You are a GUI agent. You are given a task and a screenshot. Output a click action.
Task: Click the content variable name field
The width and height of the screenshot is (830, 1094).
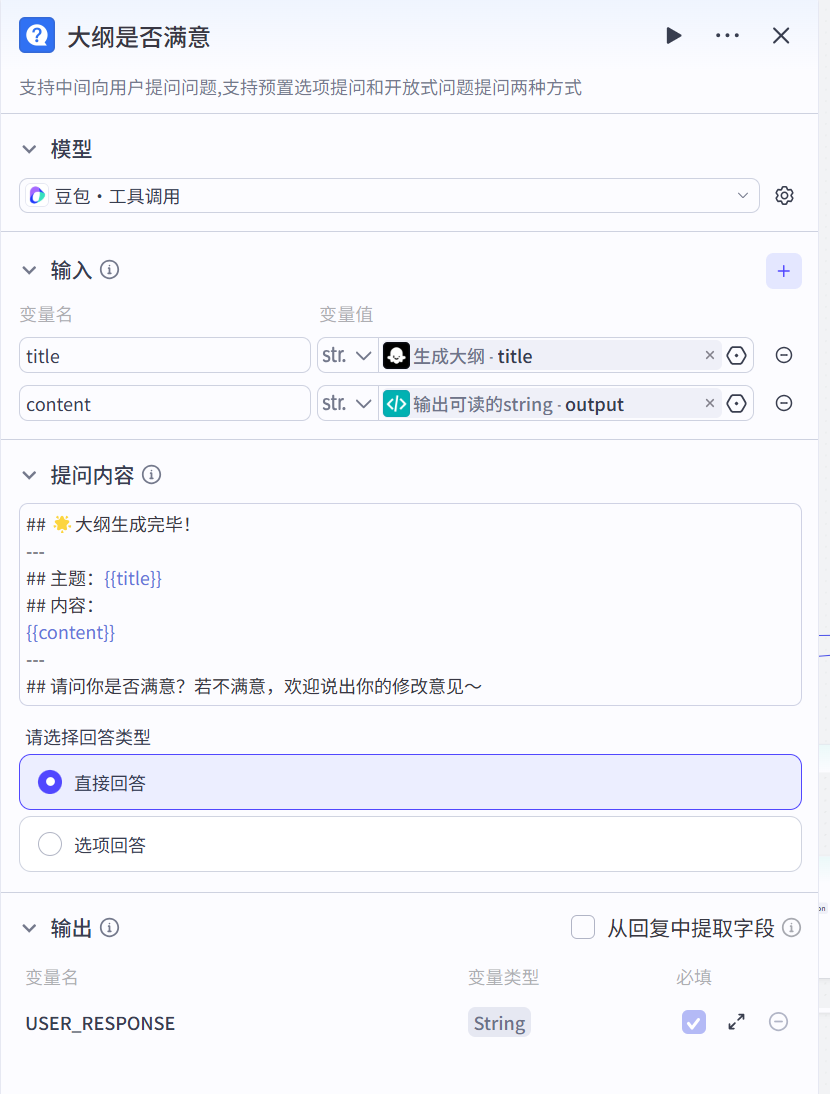165,404
